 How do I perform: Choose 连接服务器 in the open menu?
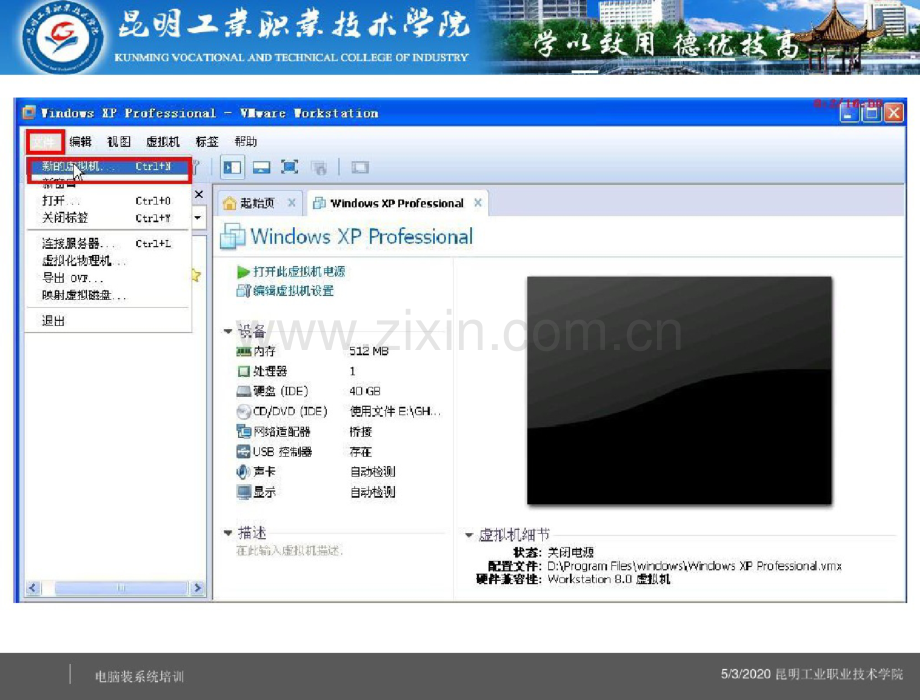(x=78, y=243)
